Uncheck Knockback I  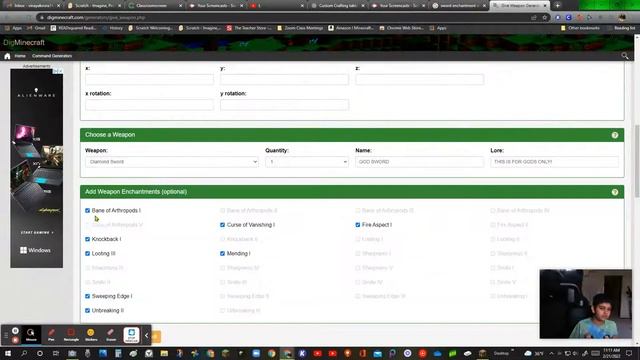point(87,239)
